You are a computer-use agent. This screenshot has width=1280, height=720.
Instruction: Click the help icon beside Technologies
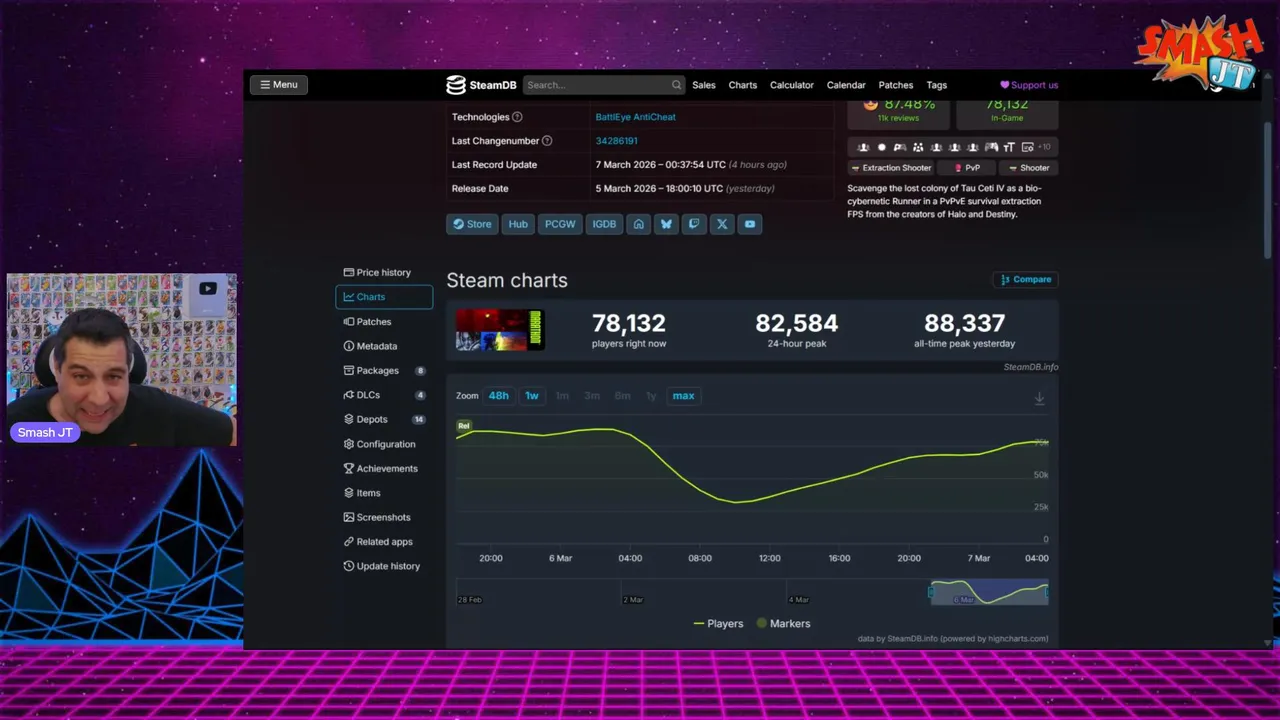[x=517, y=117]
